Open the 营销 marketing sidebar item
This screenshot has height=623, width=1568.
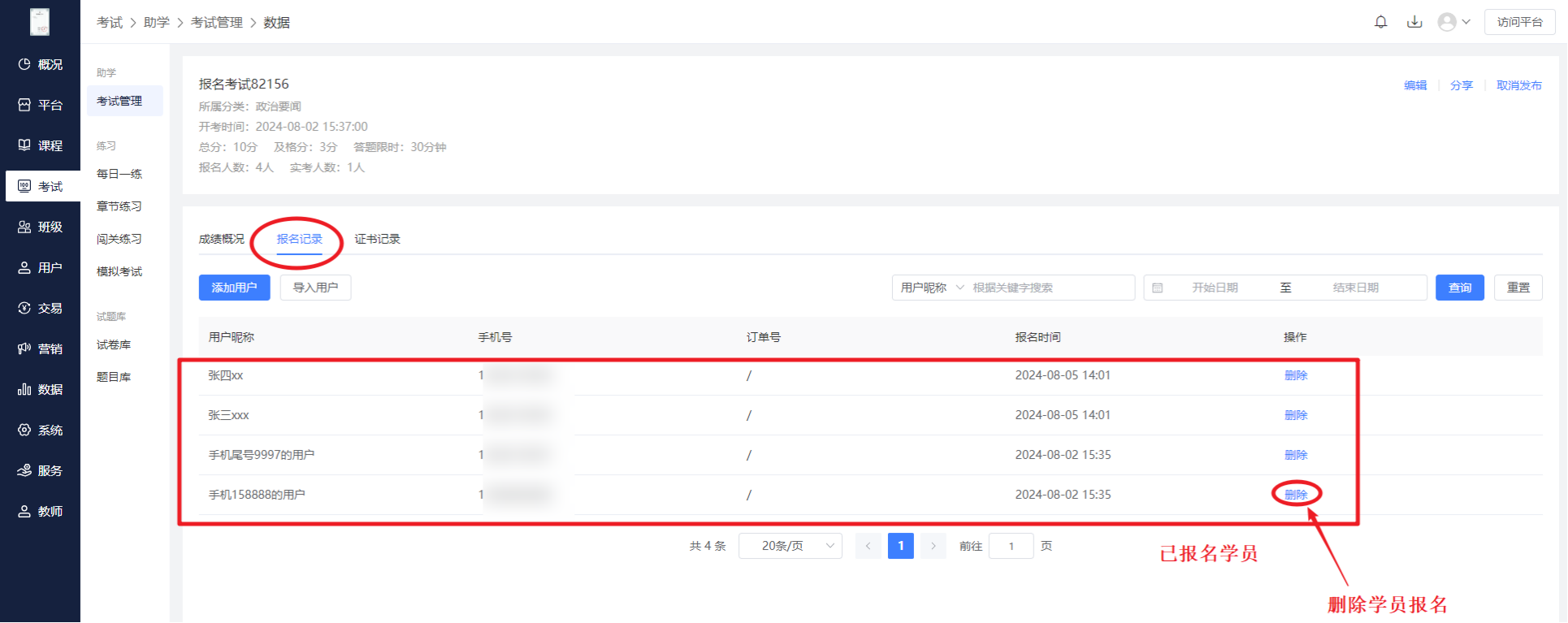41,348
